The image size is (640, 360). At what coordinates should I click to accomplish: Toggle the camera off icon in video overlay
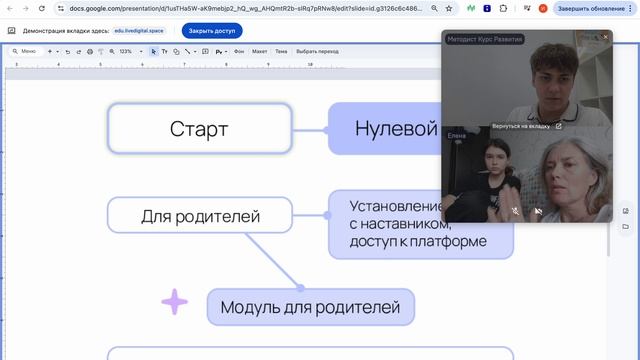[538, 211]
